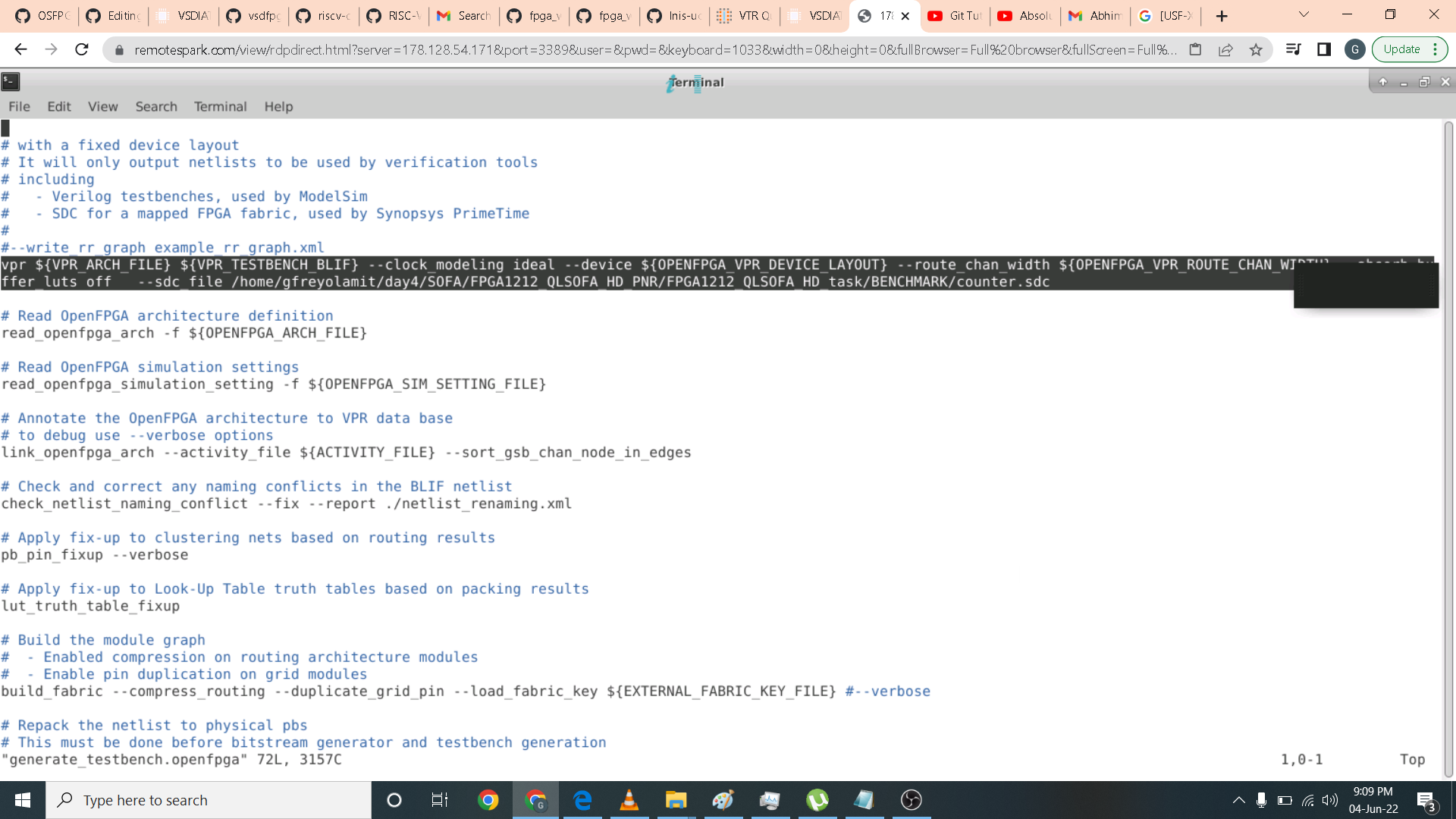
Task: Reload the remote desktop page
Action: click(82, 50)
